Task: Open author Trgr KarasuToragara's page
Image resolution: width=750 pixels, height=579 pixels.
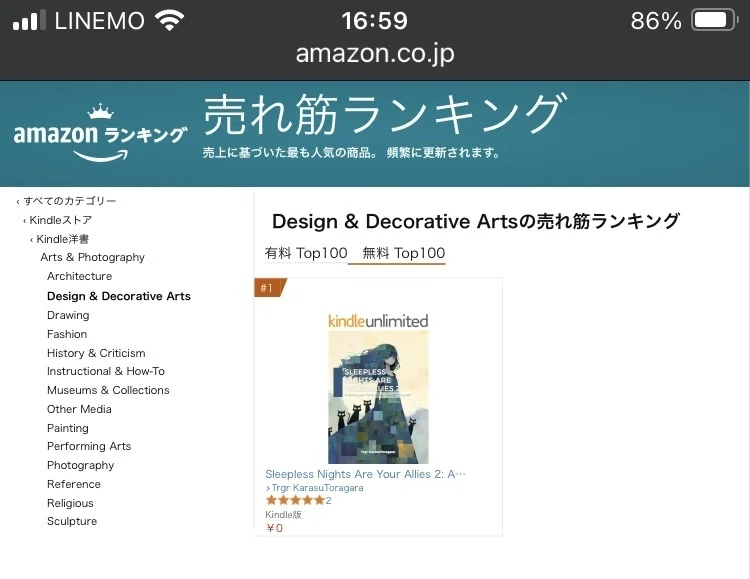Action: (x=314, y=488)
